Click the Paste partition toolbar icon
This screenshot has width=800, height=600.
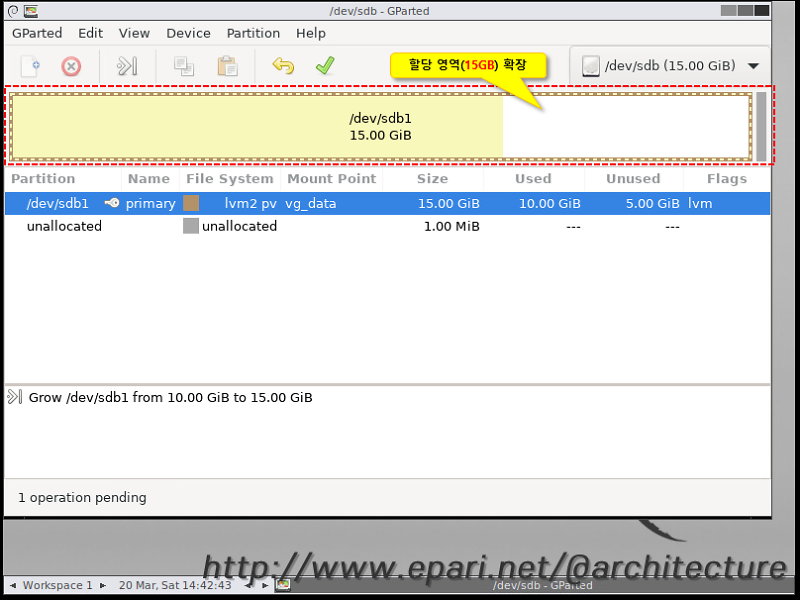[x=227, y=66]
